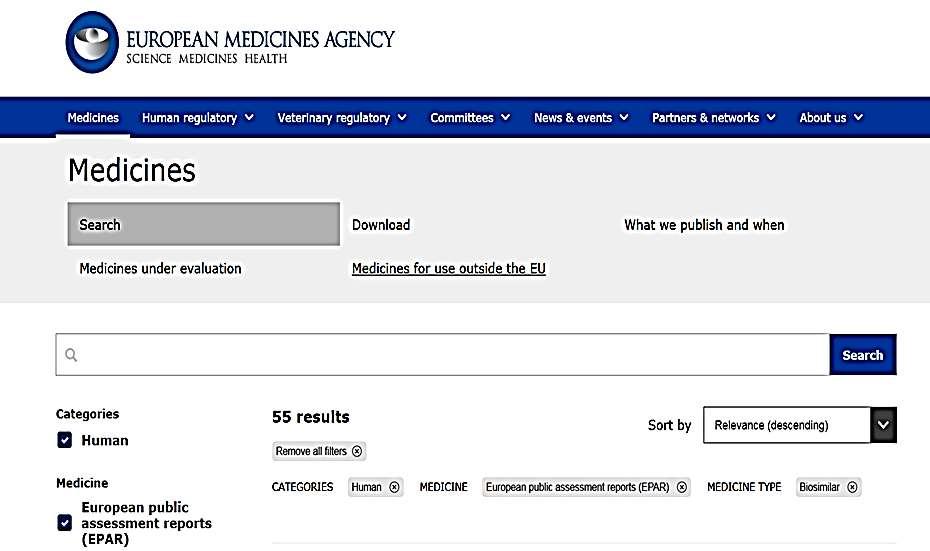This screenshot has width=930, height=551.
Task: Expand the Veterinary regulatory menu
Action: (342, 118)
